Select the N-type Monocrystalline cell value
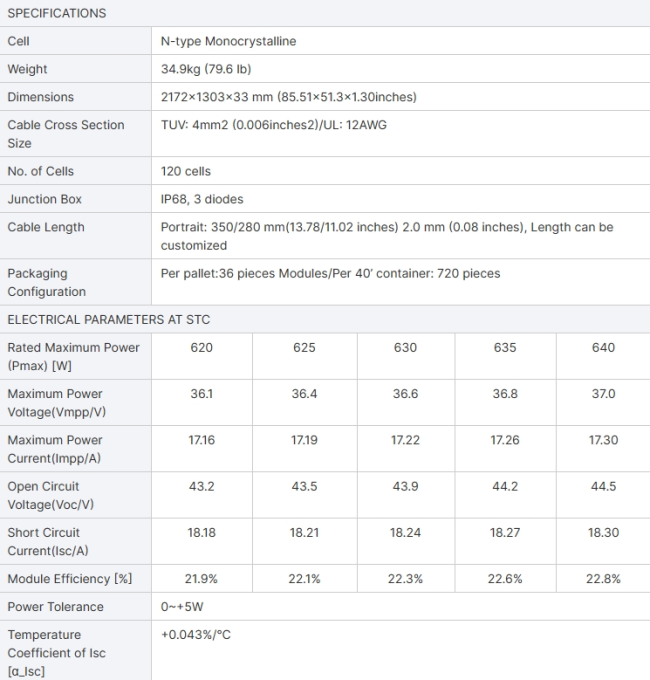 (229, 41)
